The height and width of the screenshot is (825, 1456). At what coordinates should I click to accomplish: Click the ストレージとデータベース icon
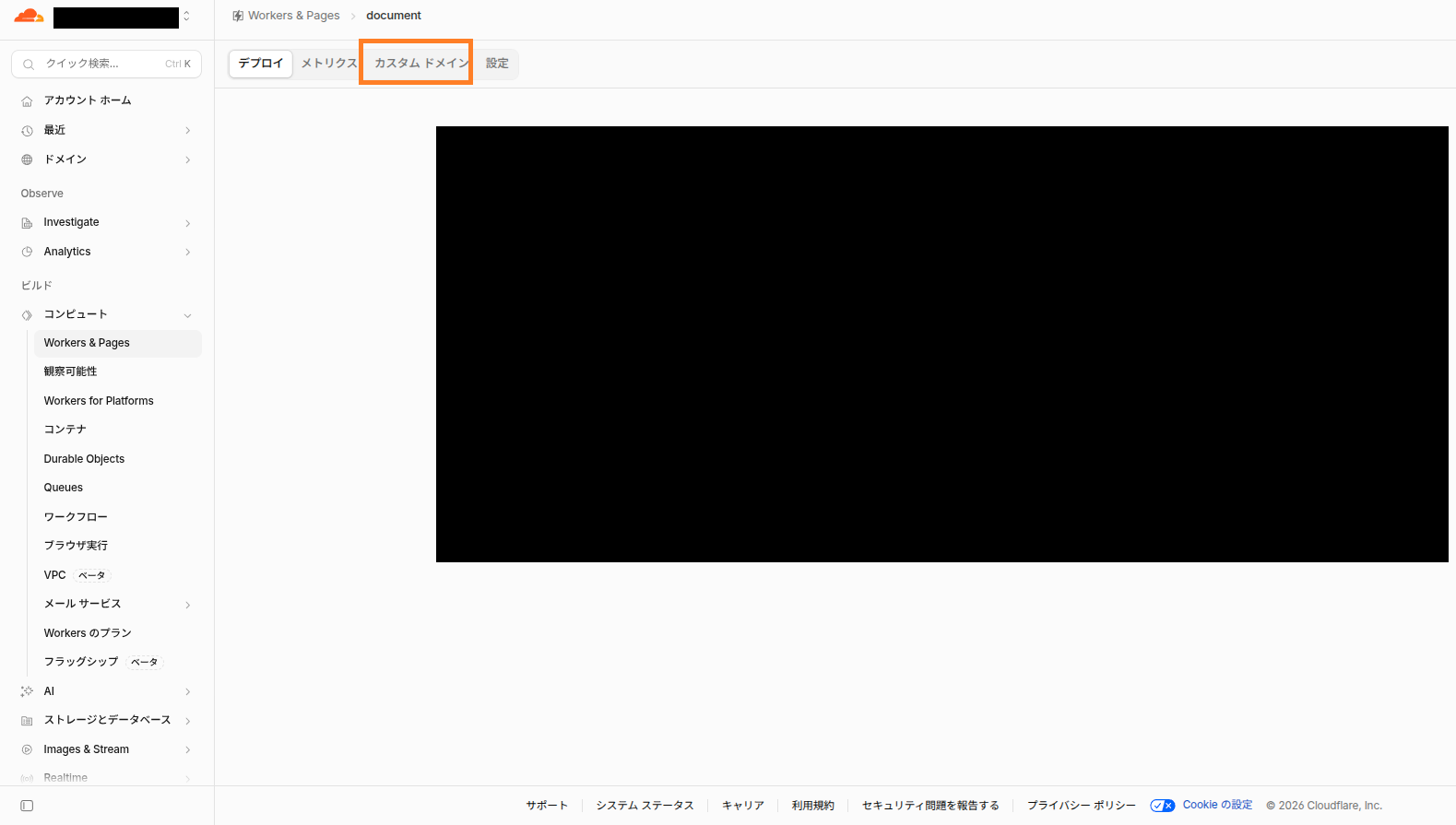tap(27, 721)
